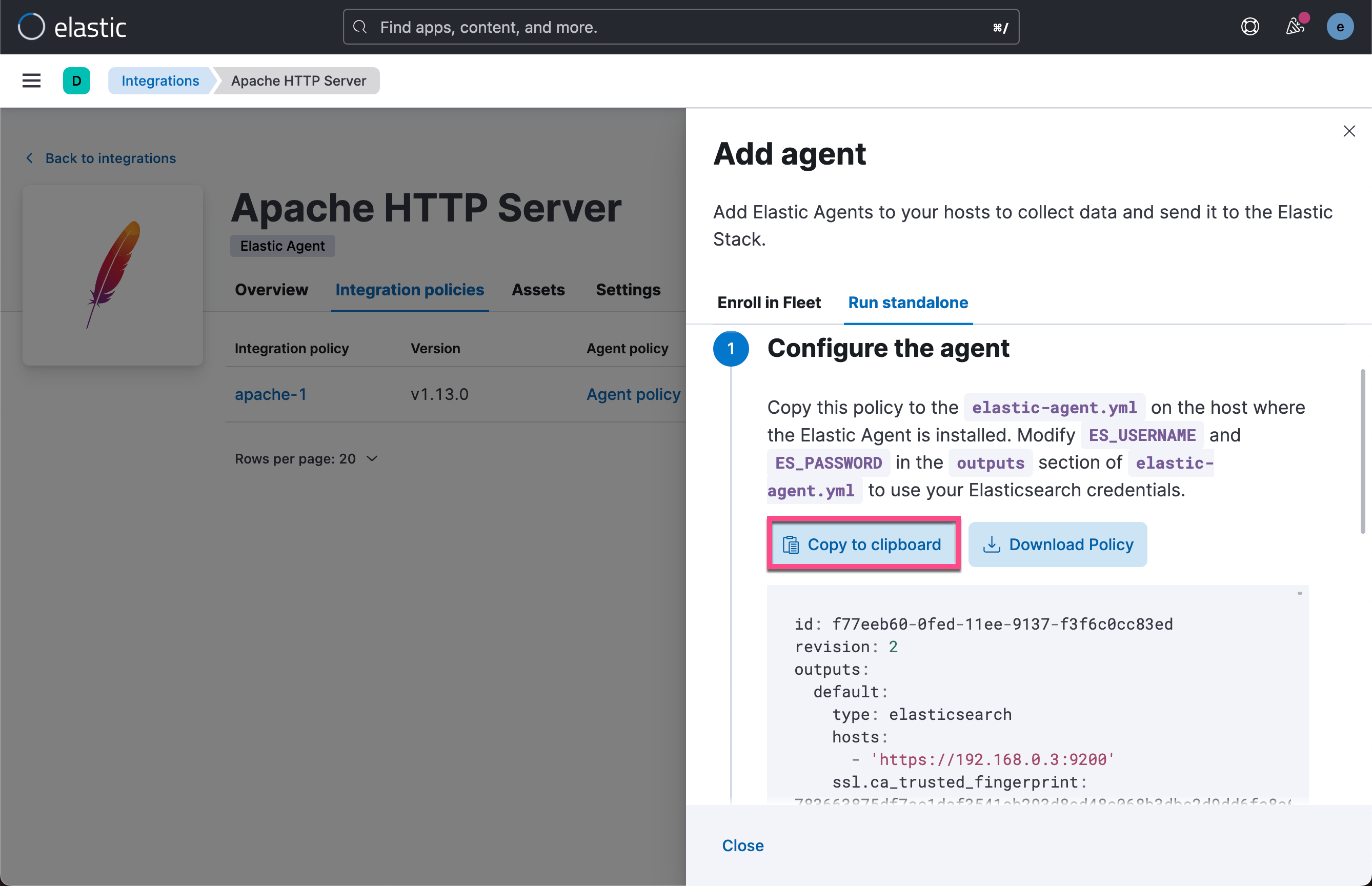Click Download Policy button
The width and height of the screenshot is (1372, 886).
[1057, 544]
